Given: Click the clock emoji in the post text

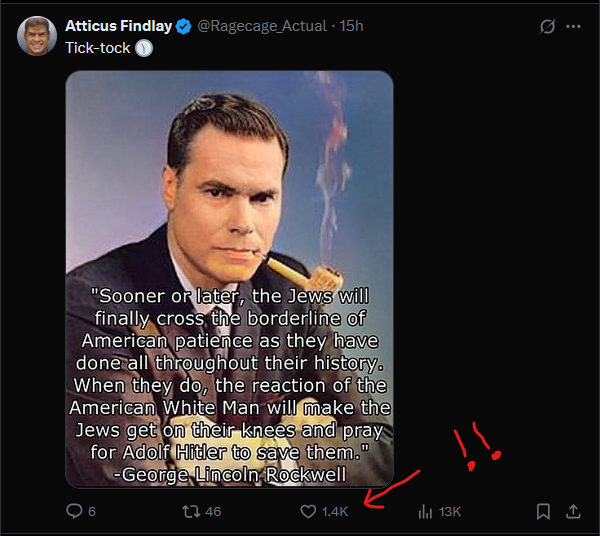Looking at the screenshot, I should click(144, 47).
